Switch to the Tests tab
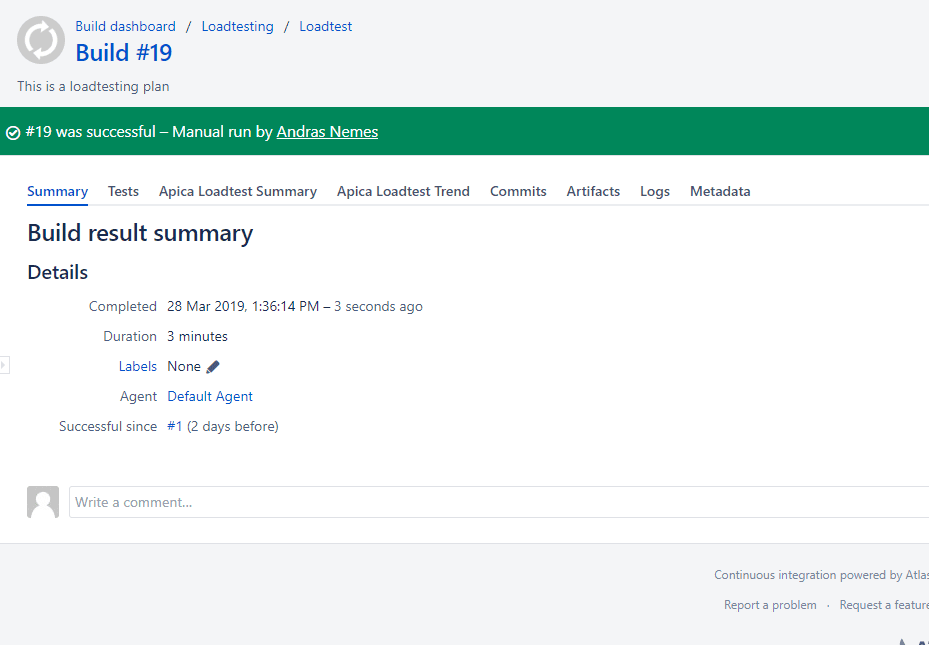929x645 pixels. (123, 191)
